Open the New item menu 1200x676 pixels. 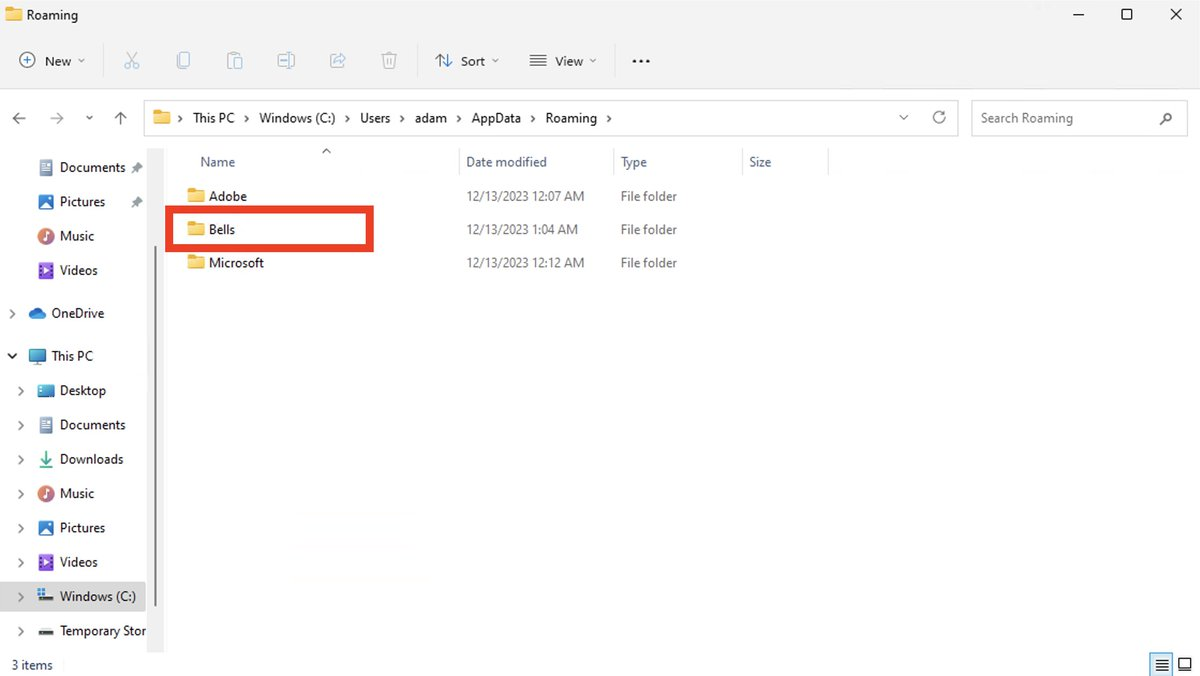coord(52,61)
